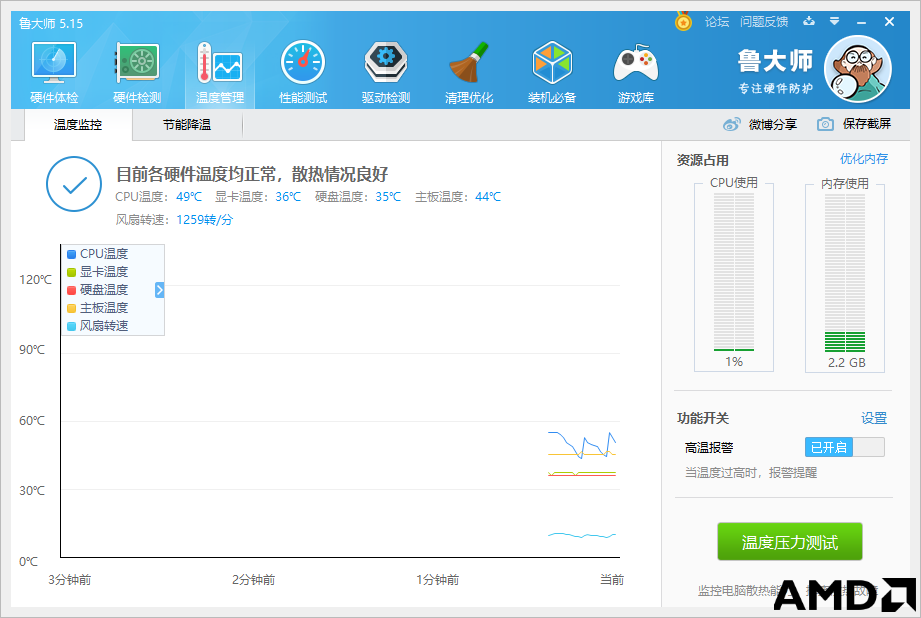Open the 驱动检测 driver detection section
Image resolution: width=921 pixels, height=618 pixels.
click(x=386, y=73)
